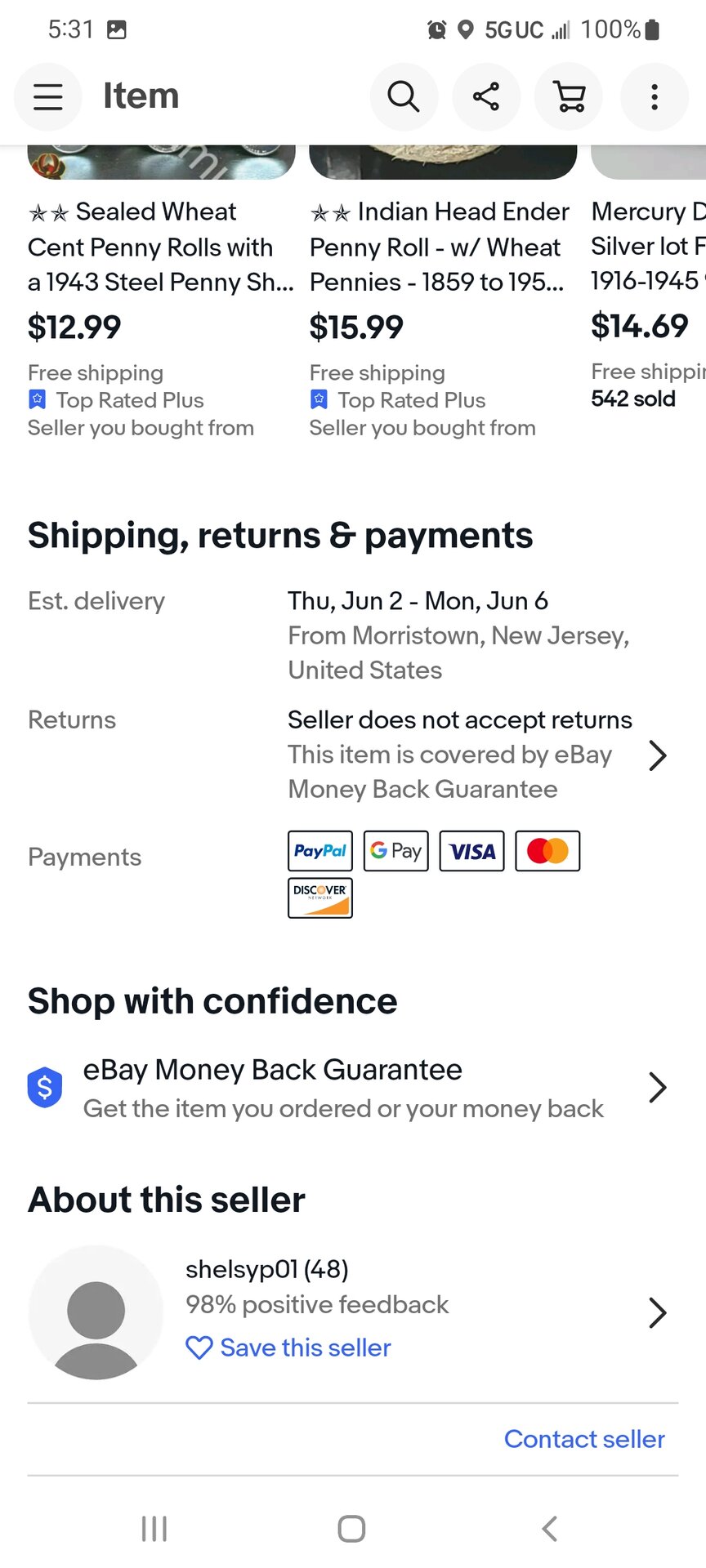This screenshot has width=706, height=1568.
Task: Open shelsyp01 seller profile chevron
Action: 658,1312
